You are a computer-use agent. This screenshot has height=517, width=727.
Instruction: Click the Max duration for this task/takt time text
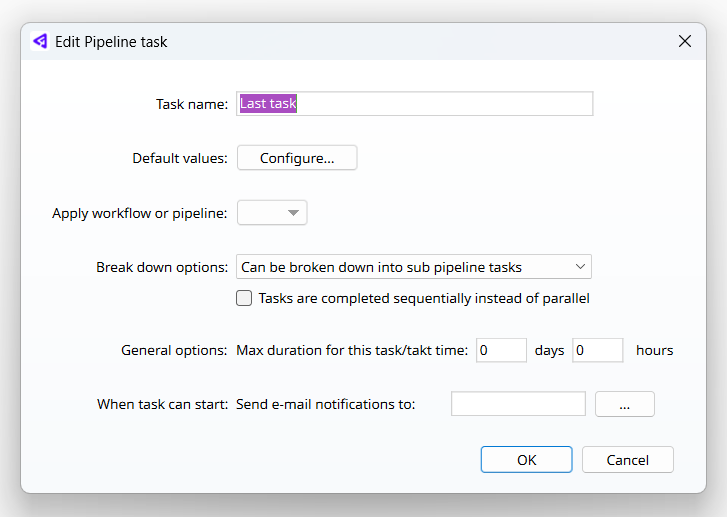[352, 350]
